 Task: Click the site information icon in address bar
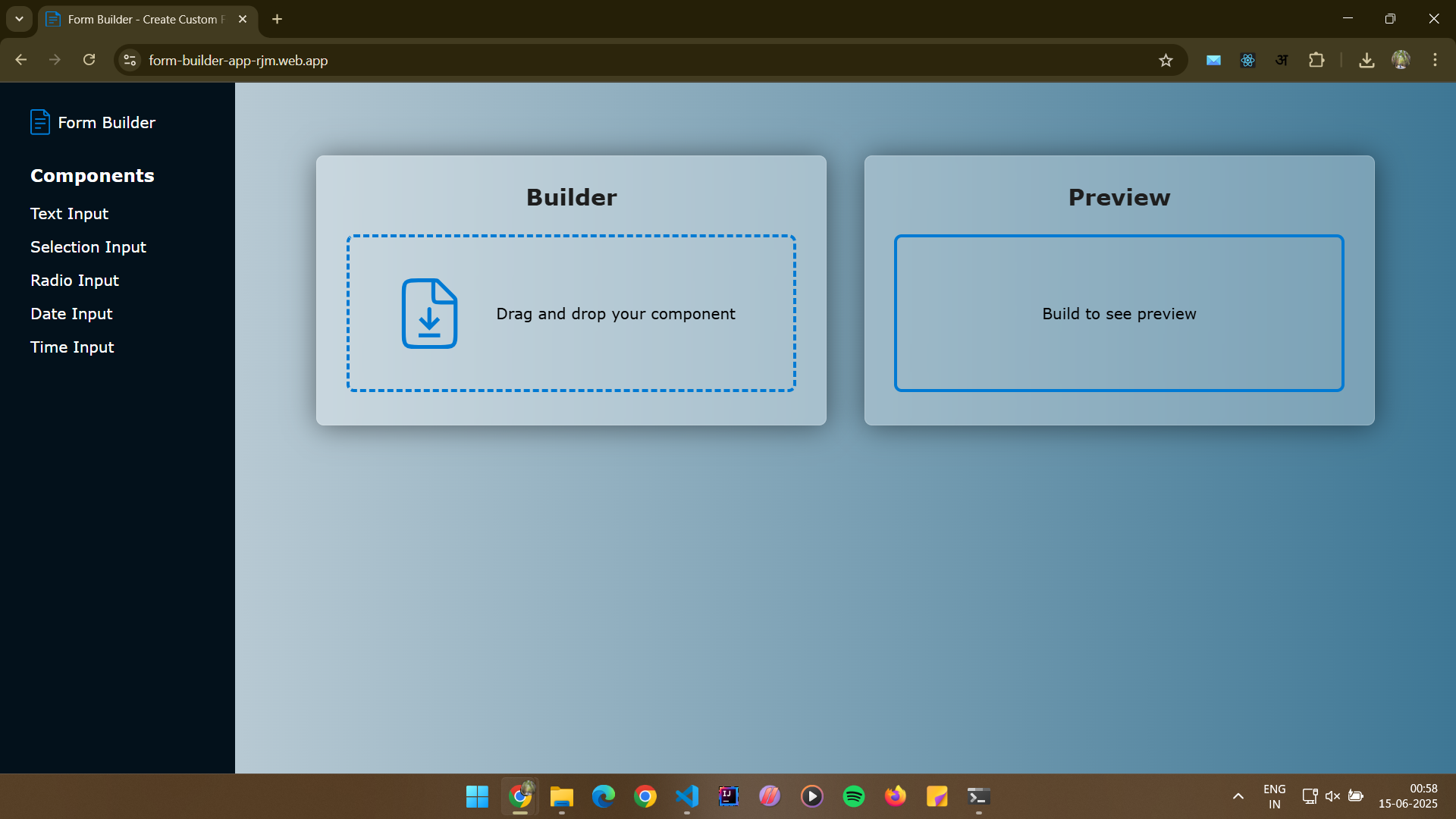[x=130, y=61]
